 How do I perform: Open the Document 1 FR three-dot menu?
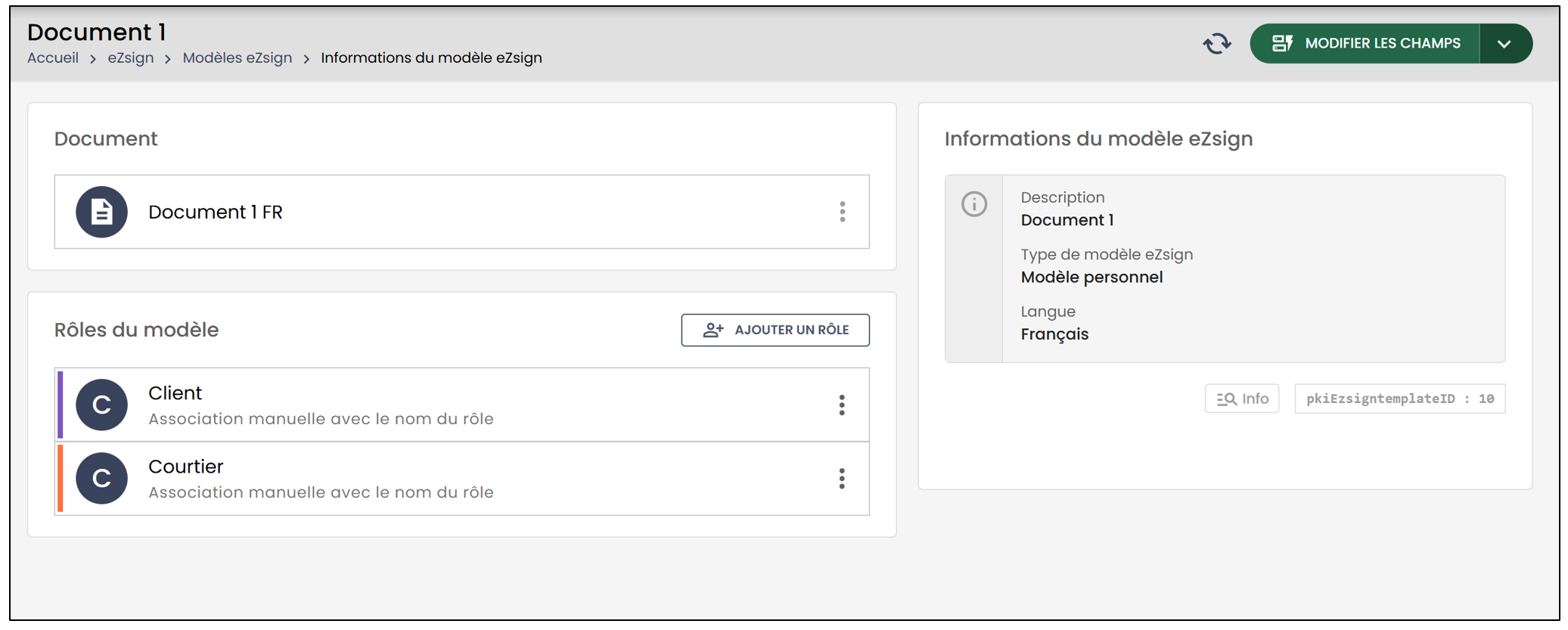coord(842,212)
